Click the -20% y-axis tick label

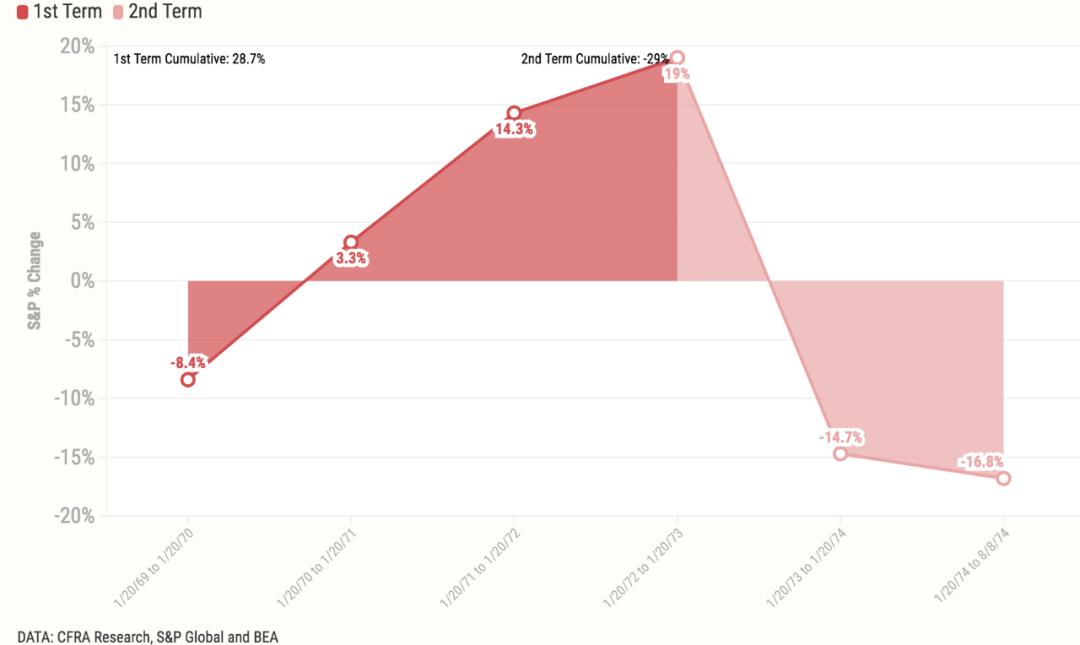point(73,516)
